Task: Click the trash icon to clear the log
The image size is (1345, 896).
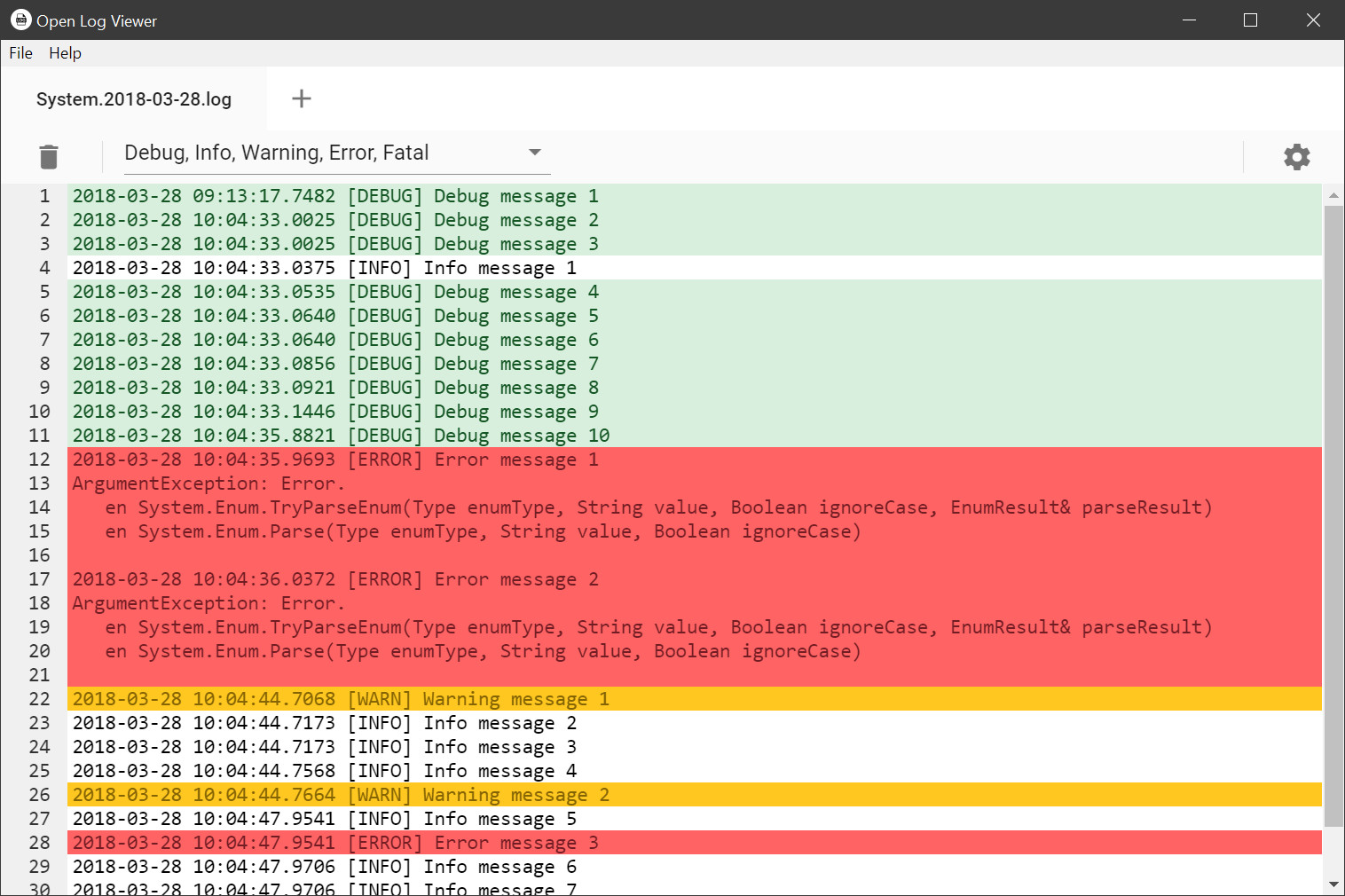Action: click(x=49, y=157)
